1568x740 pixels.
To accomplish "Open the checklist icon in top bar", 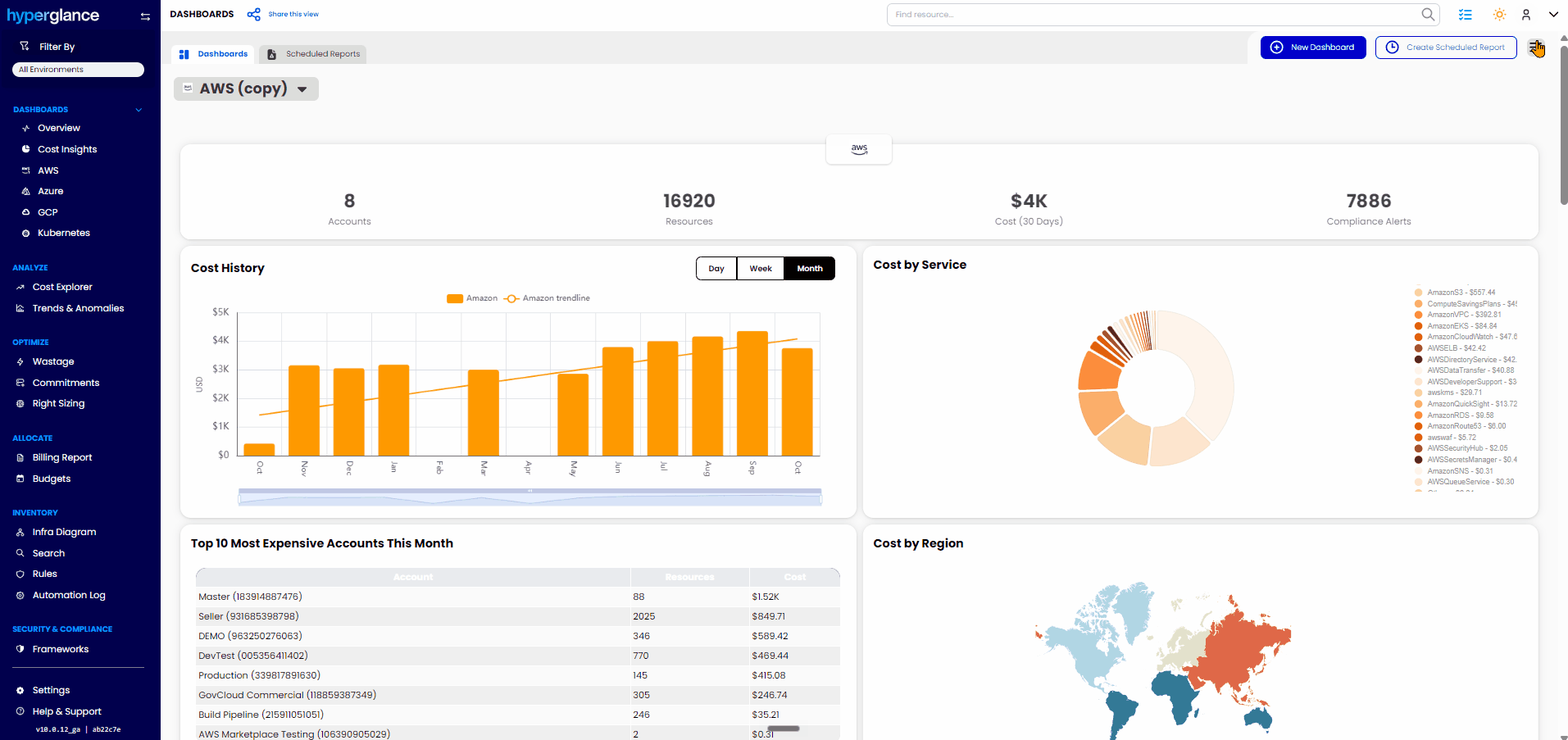I will click(1466, 15).
